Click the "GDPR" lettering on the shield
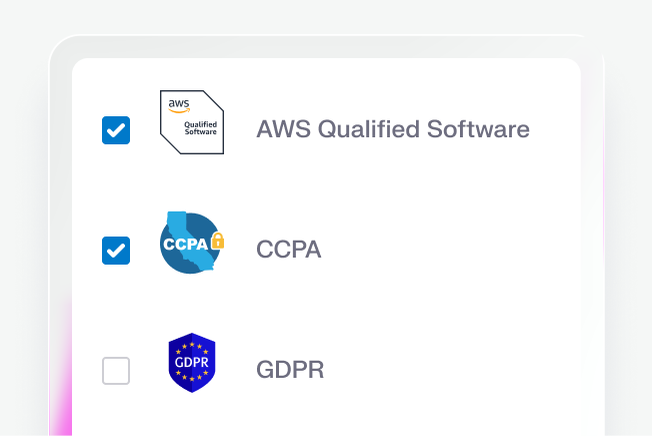652x436 pixels. [x=192, y=361]
